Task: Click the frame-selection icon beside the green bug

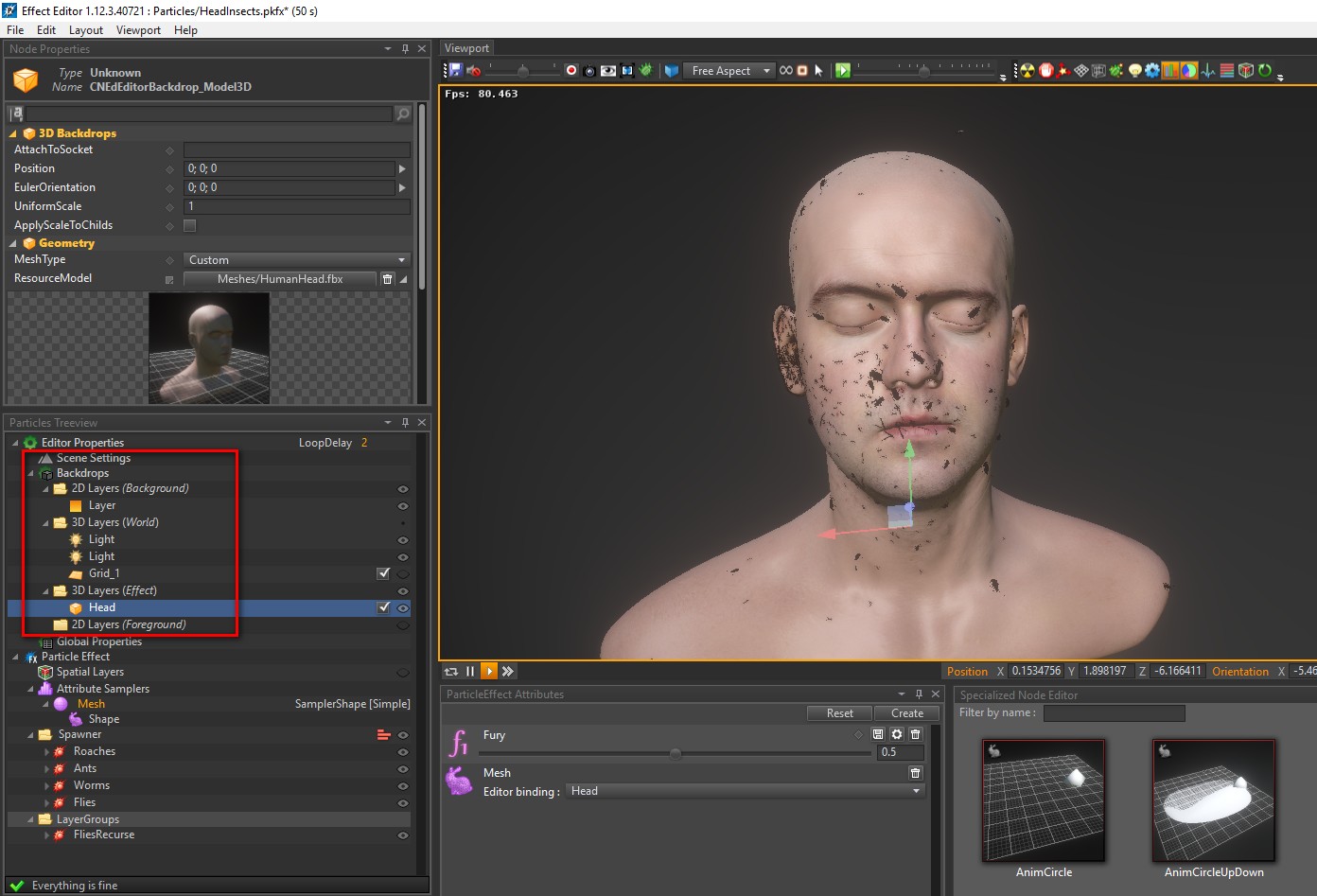Action: [626, 71]
